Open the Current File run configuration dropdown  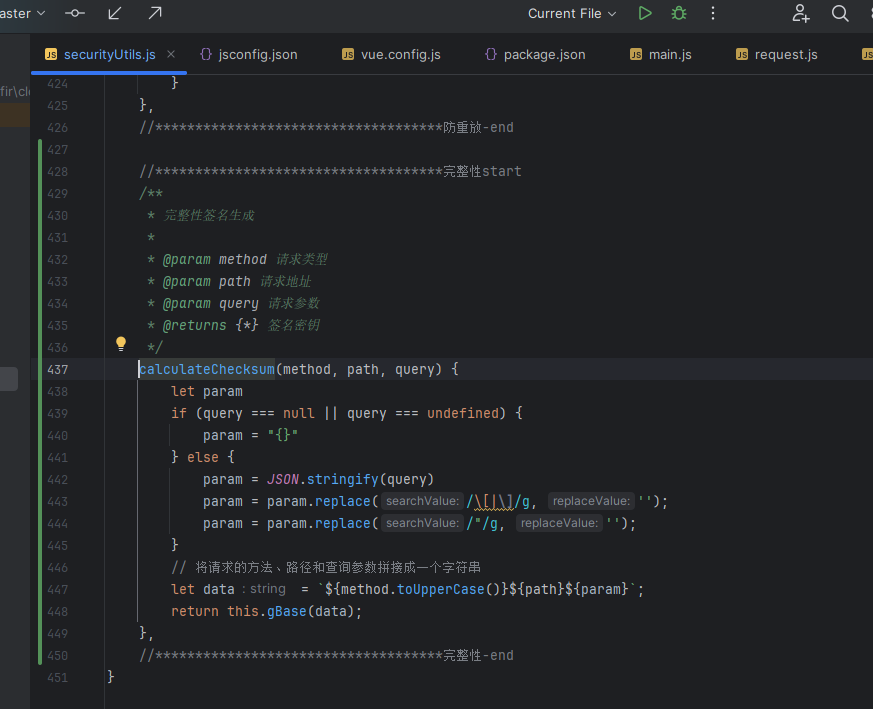[x=572, y=13]
